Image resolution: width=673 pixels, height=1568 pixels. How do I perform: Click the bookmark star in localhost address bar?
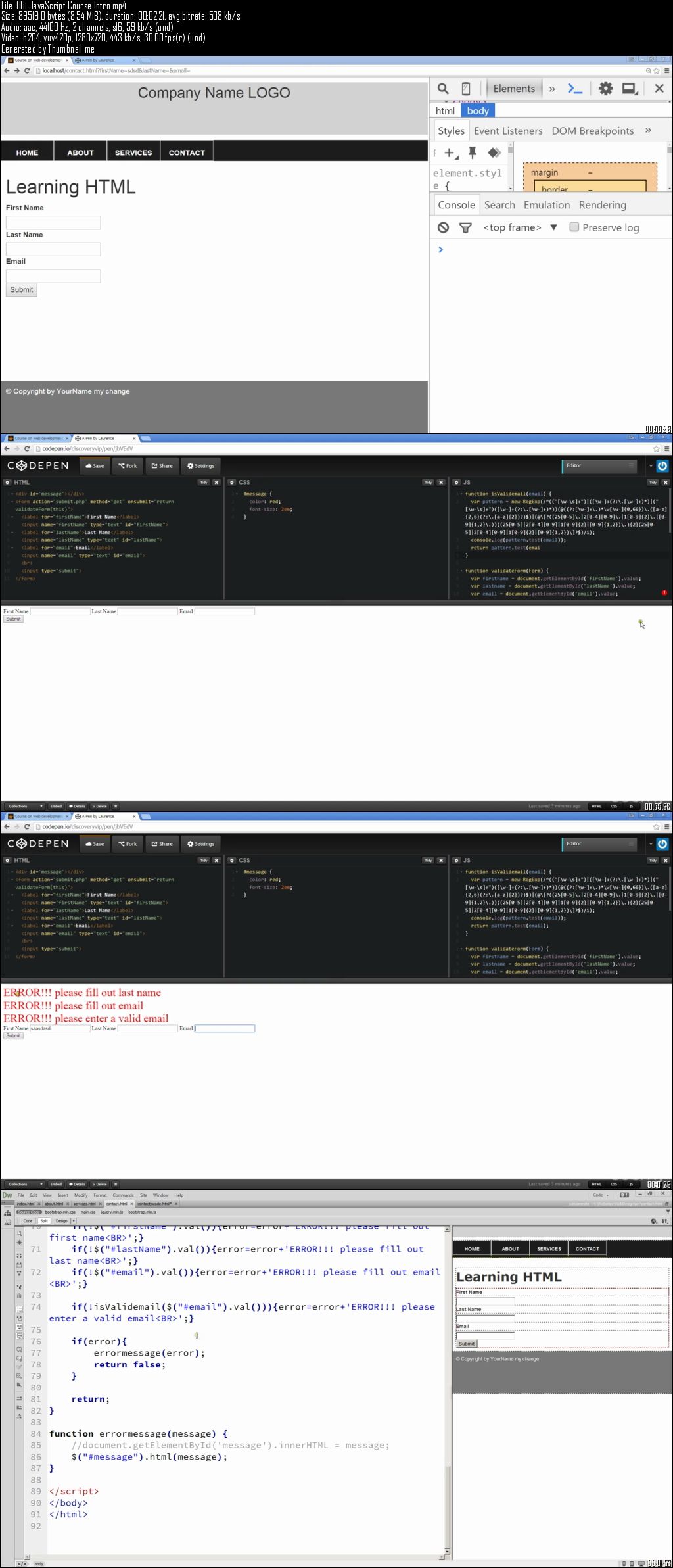[656, 70]
